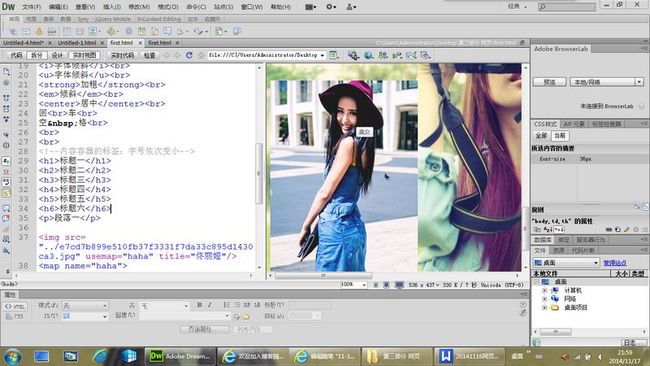Switch to 拆分 split view

click(36, 55)
